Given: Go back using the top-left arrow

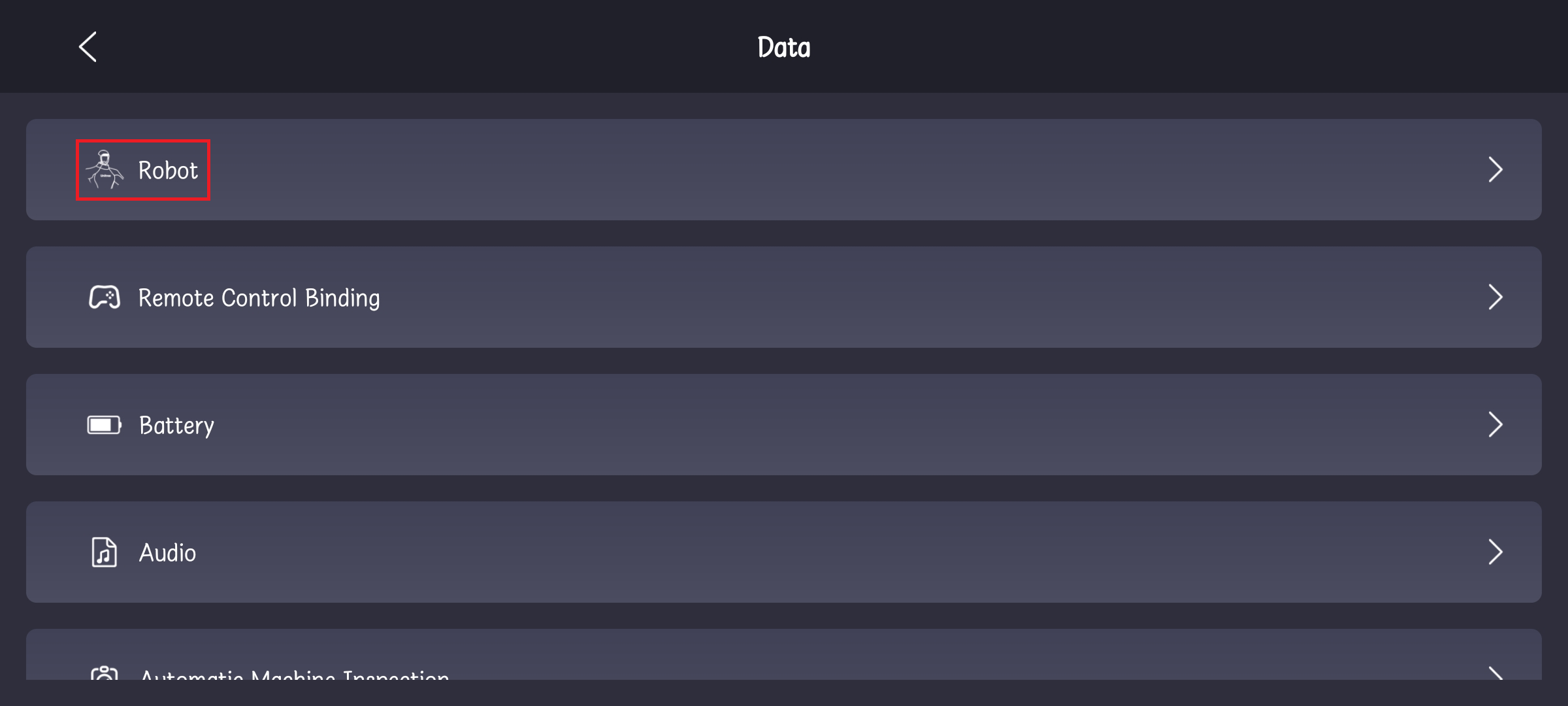Looking at the screenshot, I should click(88, 47).
